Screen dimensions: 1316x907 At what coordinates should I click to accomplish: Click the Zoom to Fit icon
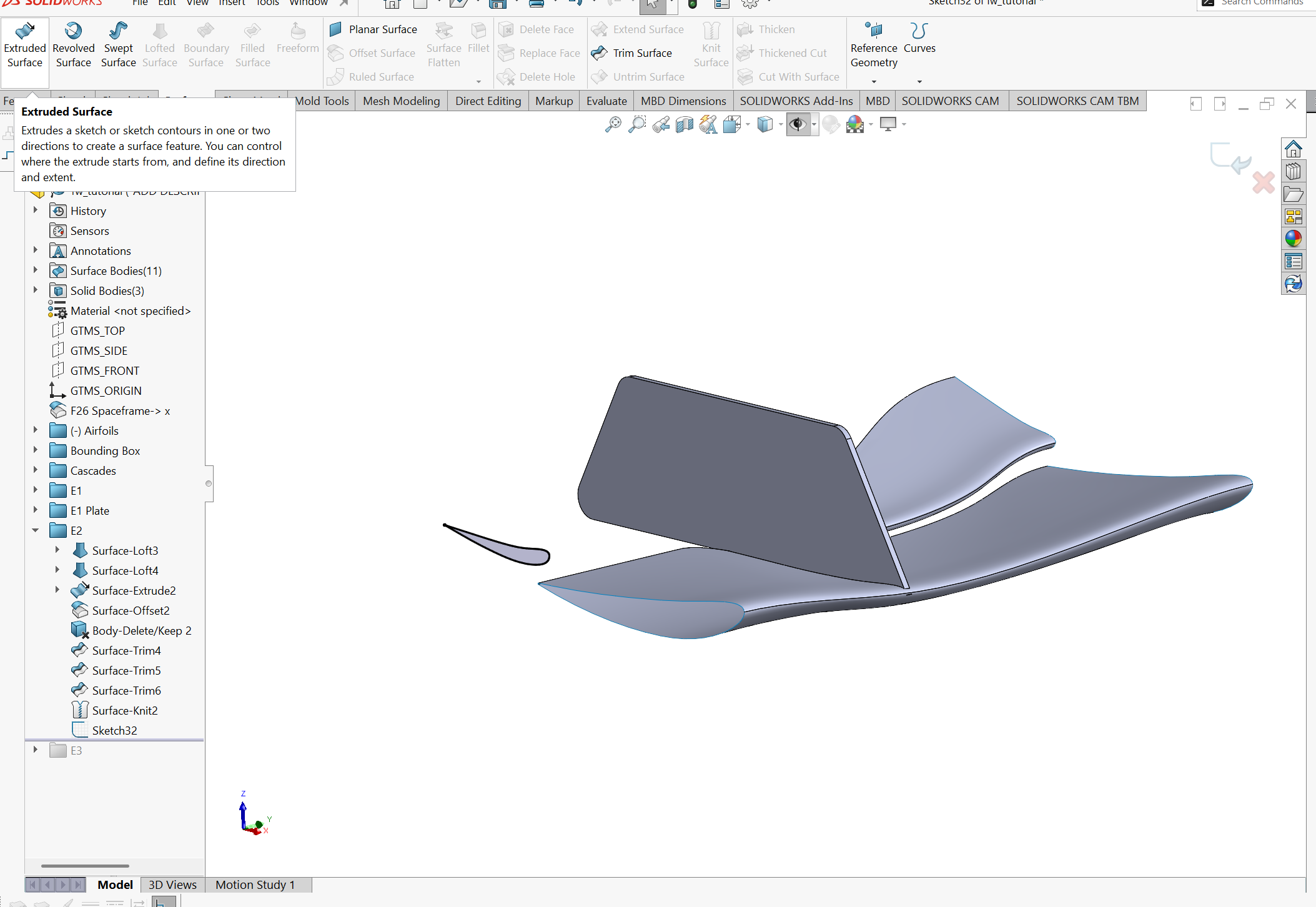click(613, 124)
